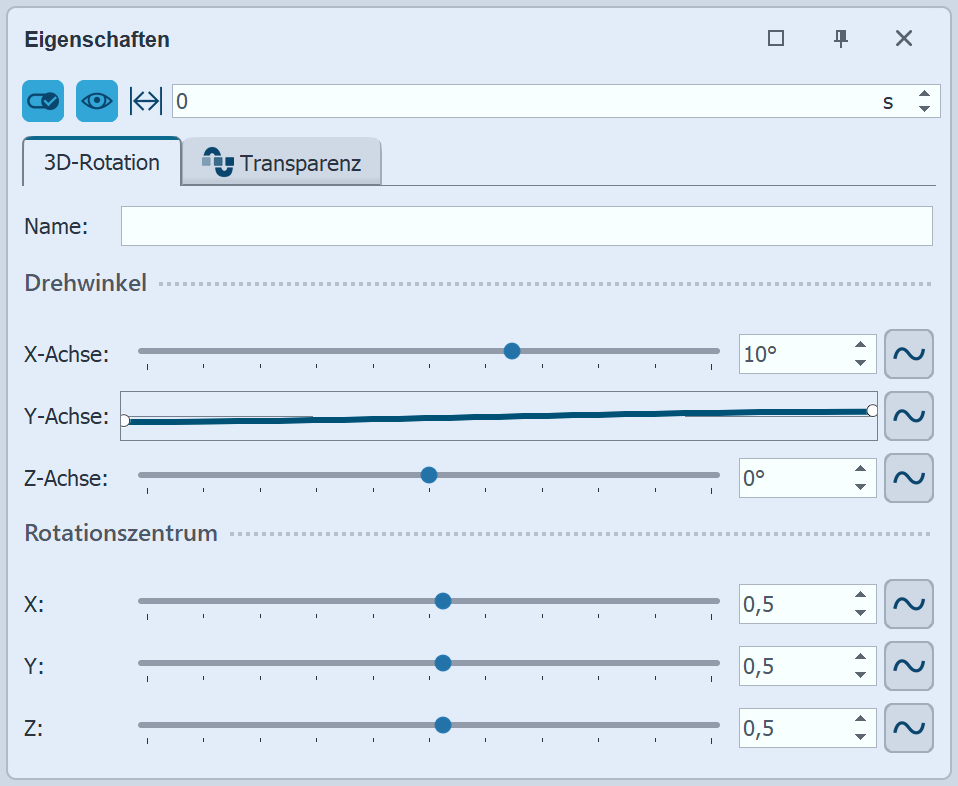Click curve button for Rotationszentrum Y
The height and width of the screenshot is (786, 958).
point(909,666)
